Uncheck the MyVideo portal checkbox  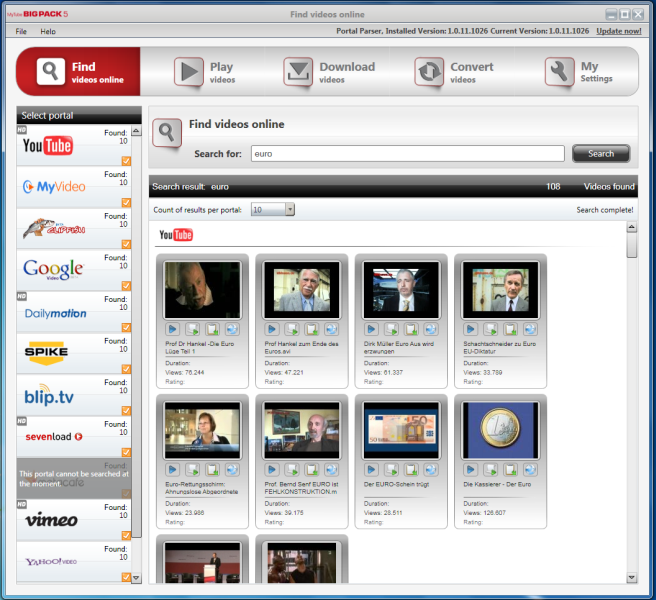[x=126, y=203]
